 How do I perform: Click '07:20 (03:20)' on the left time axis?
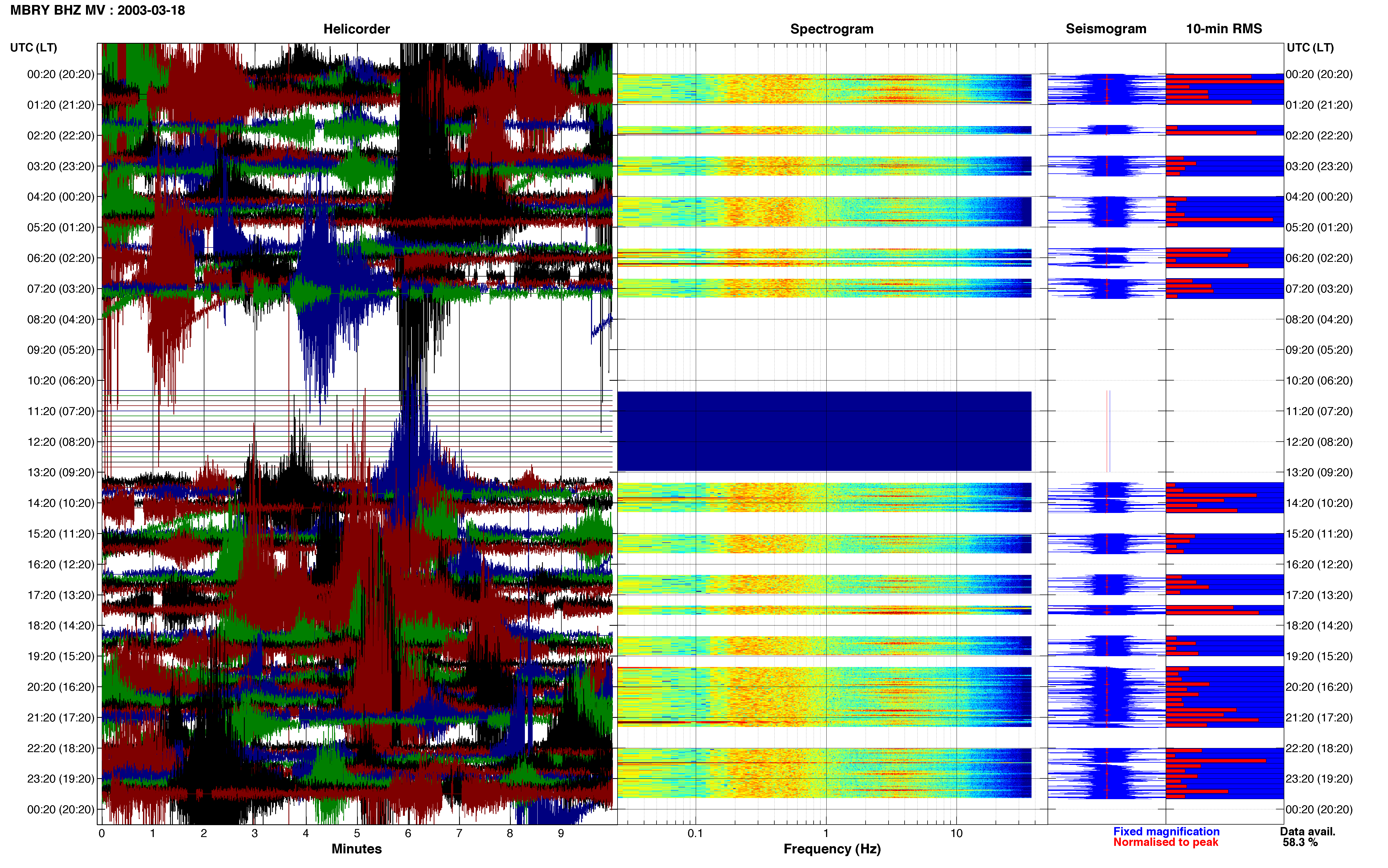coord(61,289)
